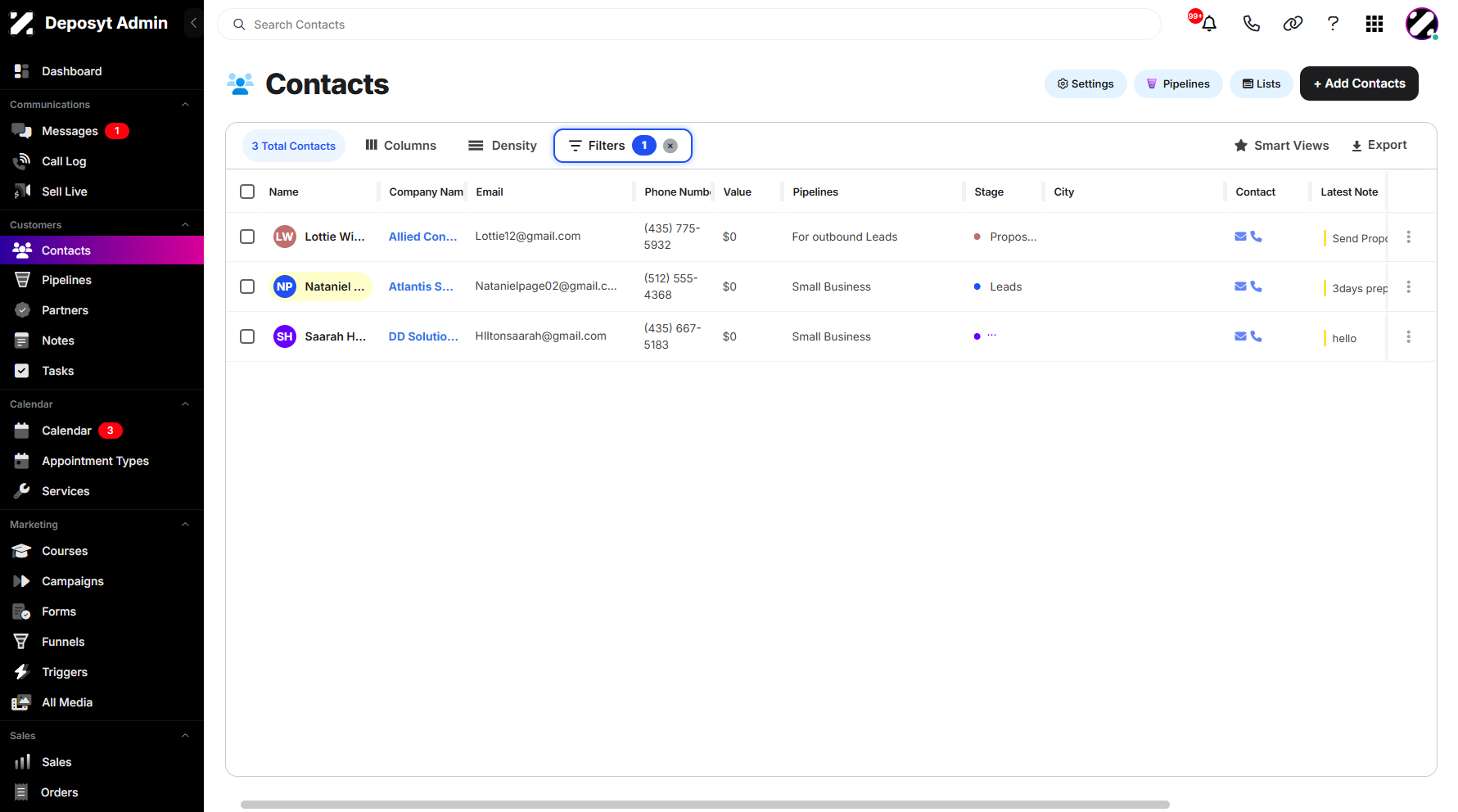This screenshot has height=812, width=1458.
Task: Open Smart Views
Action: click(1282, 146)
